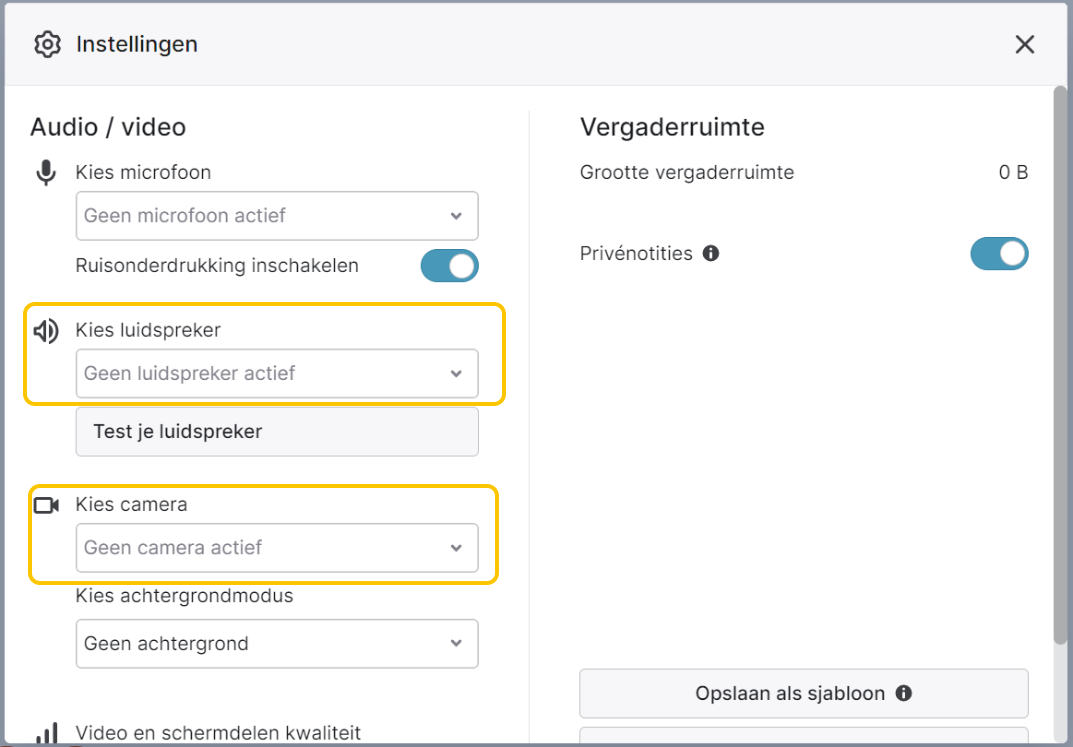Click the microphone icon beside Kies microfoon
This screenshot has height=747, width=1073.
[x=46, y=172]
